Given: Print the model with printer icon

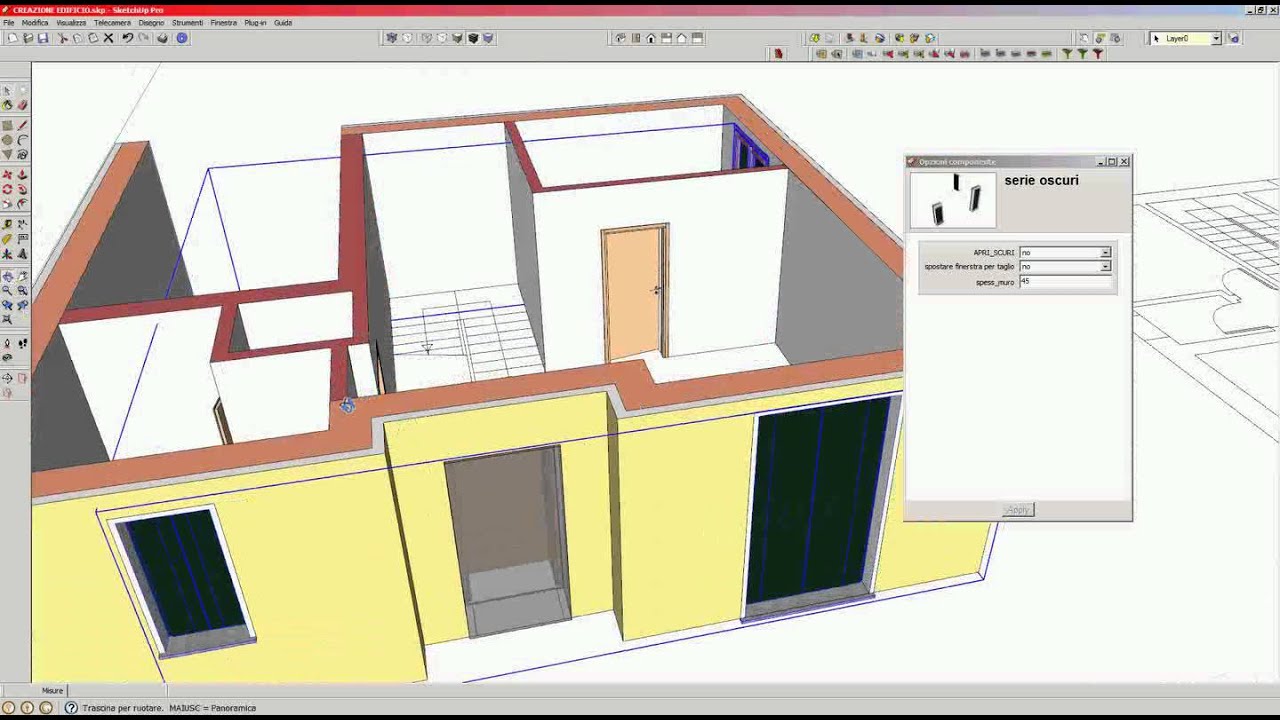Looking at the screenshot, I should pyautogui.click(x=162, y=38).
